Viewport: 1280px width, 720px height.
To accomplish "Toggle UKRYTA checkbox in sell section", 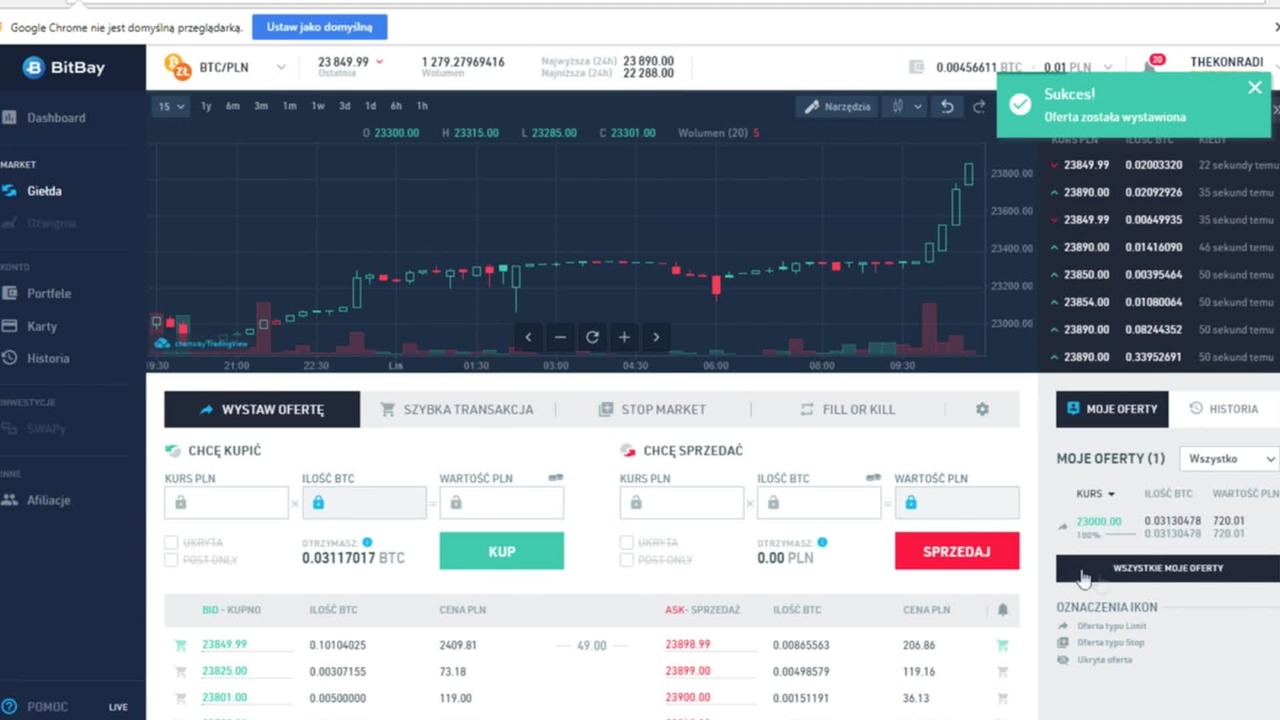I will click(x=627, y=543).
